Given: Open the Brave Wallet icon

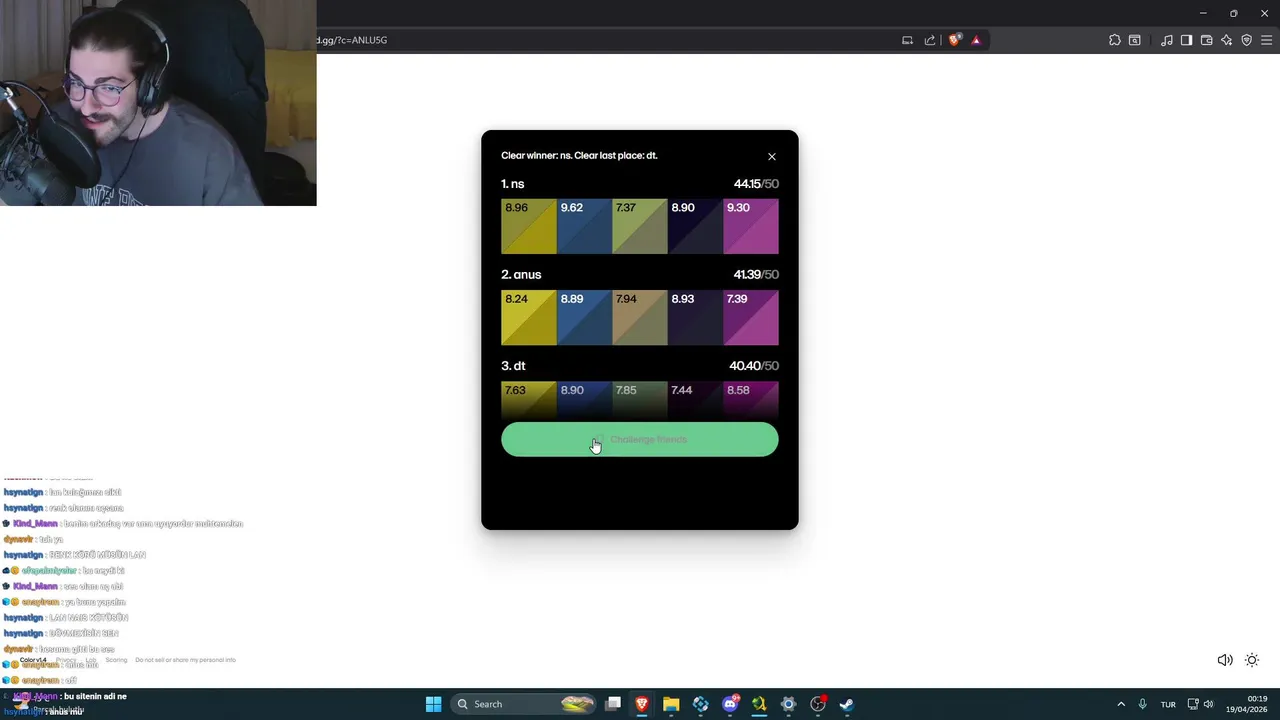Looking at the screenshot, I should tap(1207, 40).
